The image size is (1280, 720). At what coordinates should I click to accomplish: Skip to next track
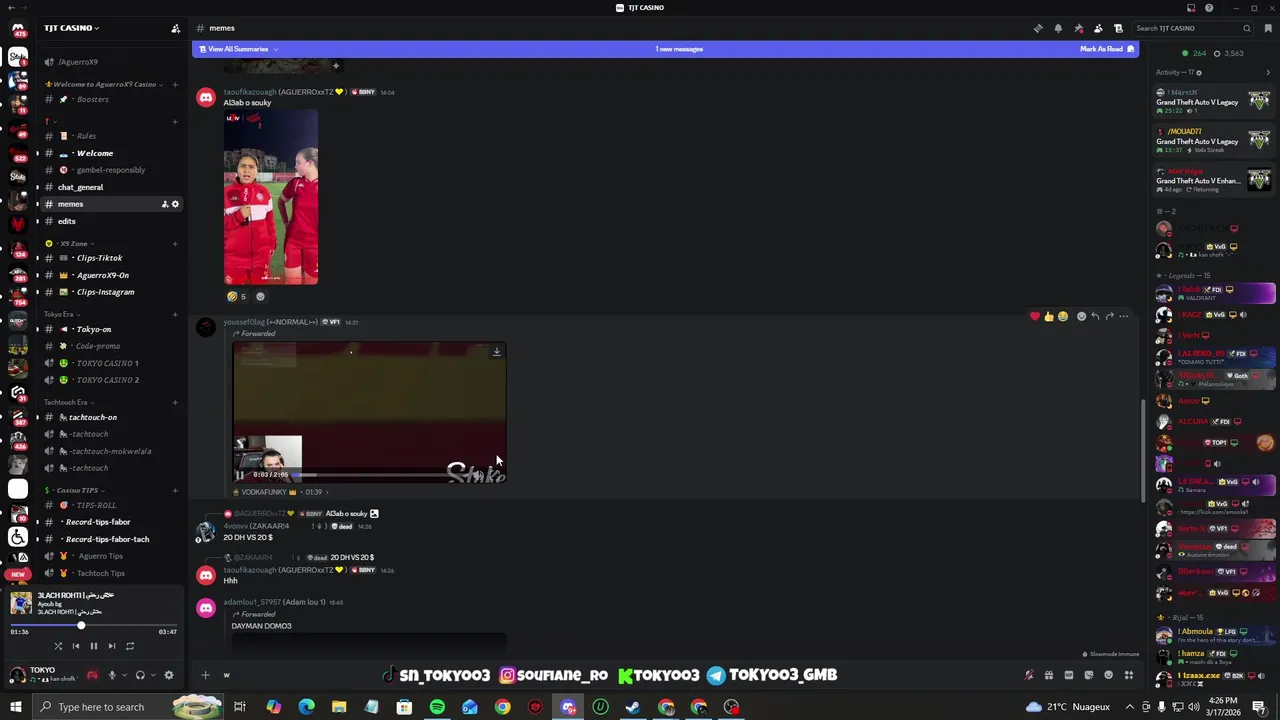click(x=111, y=646)
